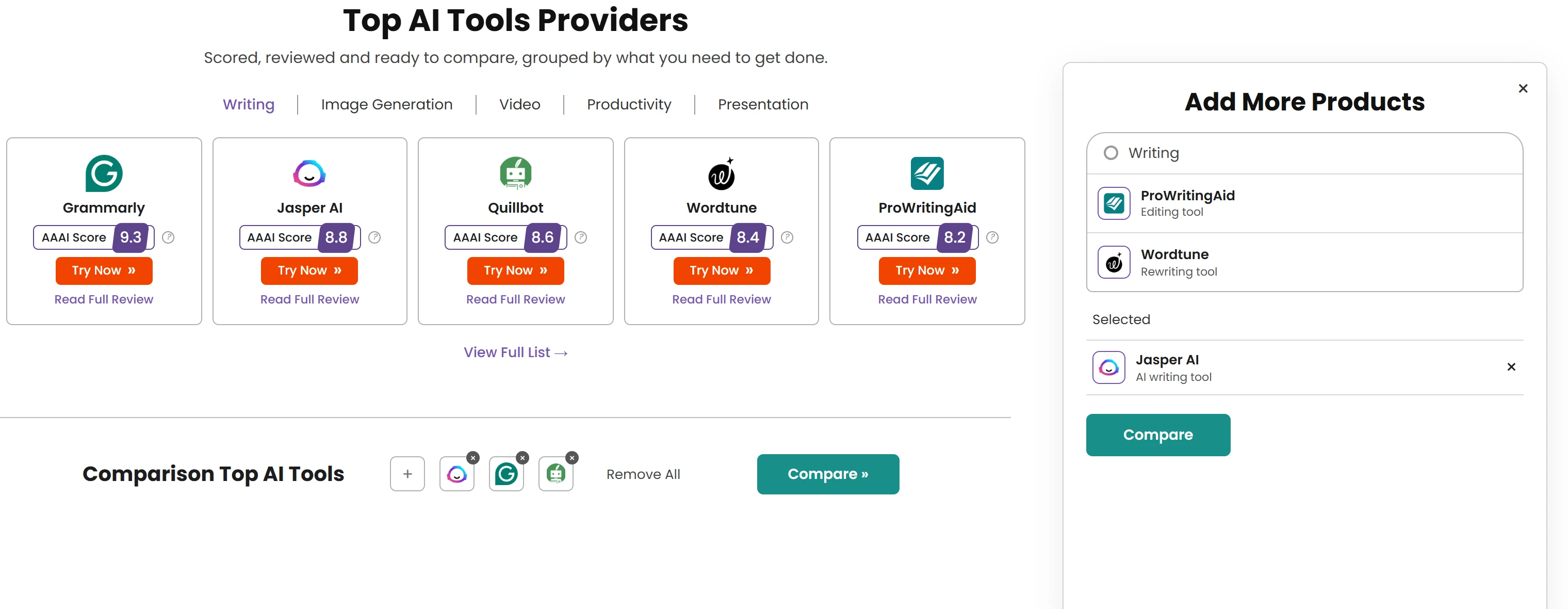Open Read Full Review for Grammarly
The width and height of the screenshot is (1568, 609).
[x=104, y=300]
